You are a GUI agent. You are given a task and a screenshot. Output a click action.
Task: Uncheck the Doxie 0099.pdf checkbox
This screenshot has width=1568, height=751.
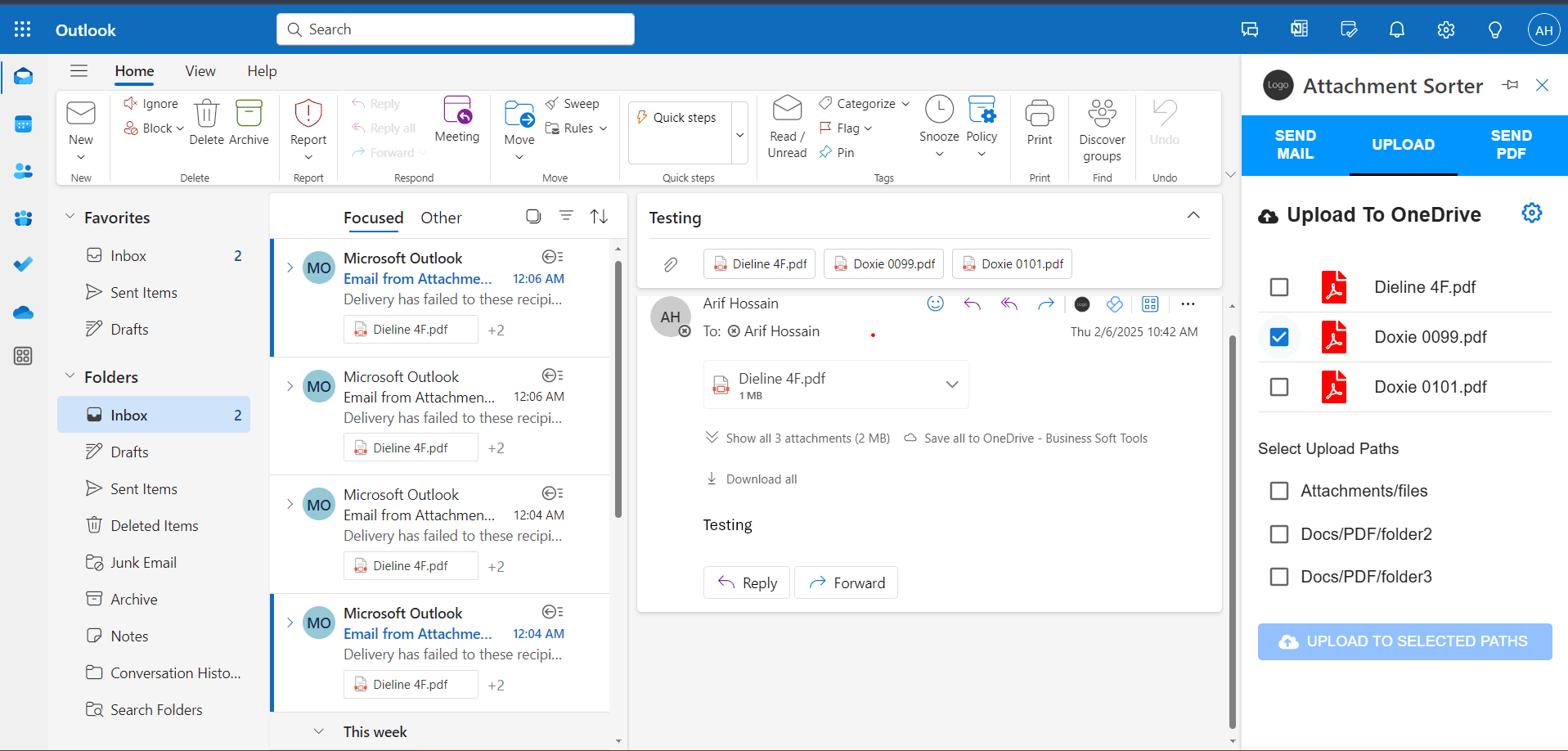tap(1279, 337)
